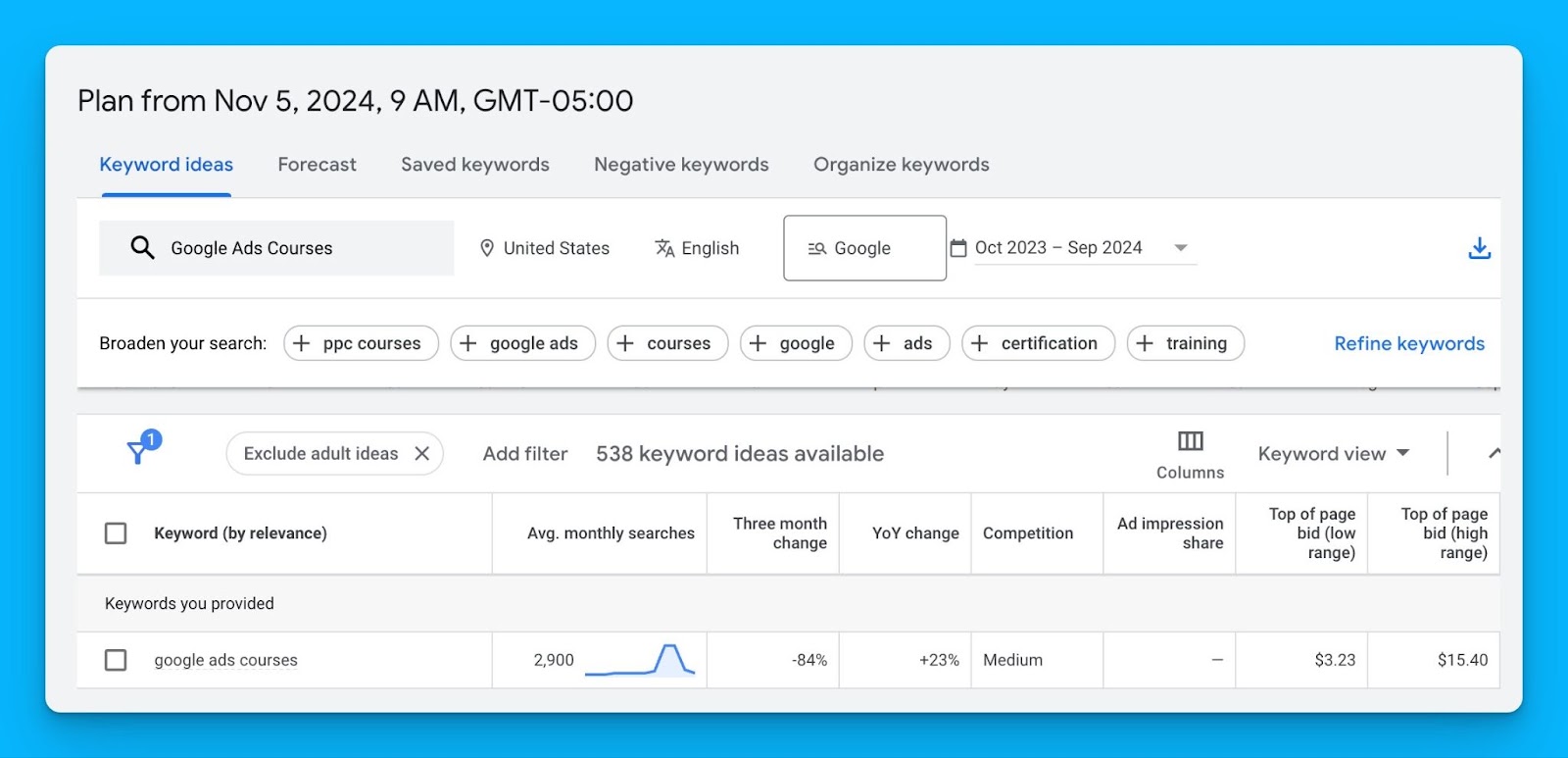Tick the google ads courses row checkbox
Viewport: 1568px width, 758px height.
pos(116,660)
